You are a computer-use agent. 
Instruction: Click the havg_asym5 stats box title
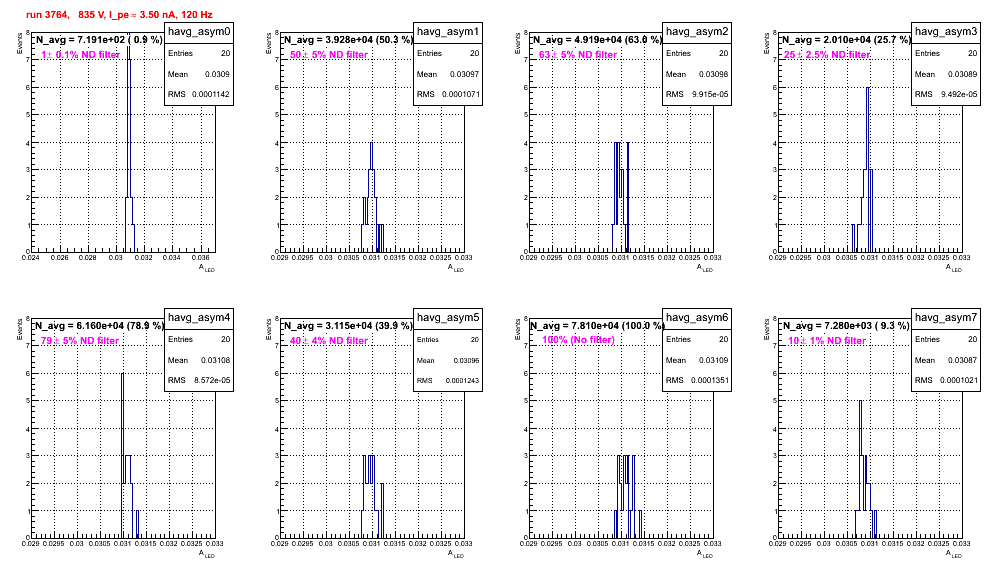pos(448,318)
